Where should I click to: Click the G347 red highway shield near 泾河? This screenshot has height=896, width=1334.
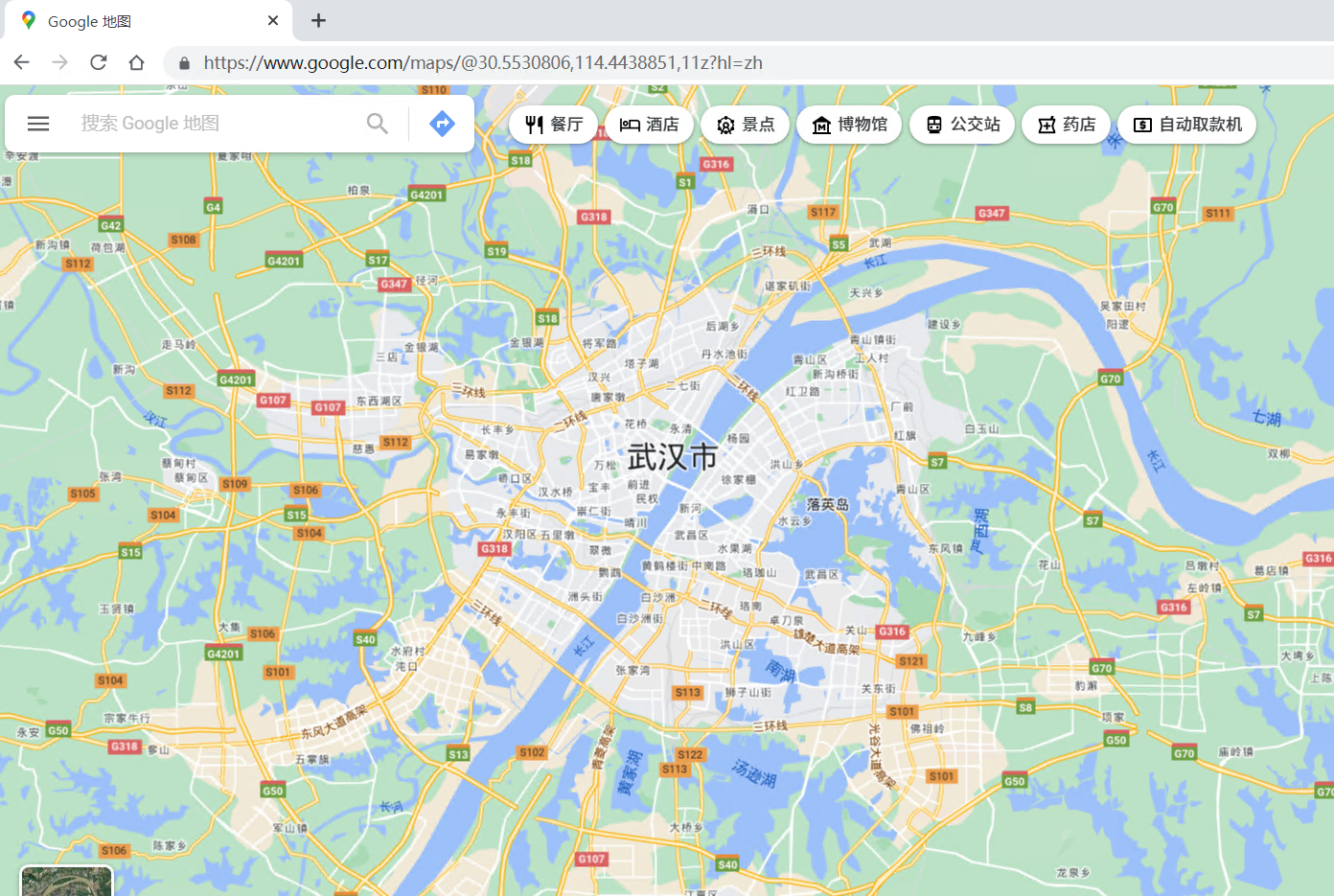[x=394, y=284]
